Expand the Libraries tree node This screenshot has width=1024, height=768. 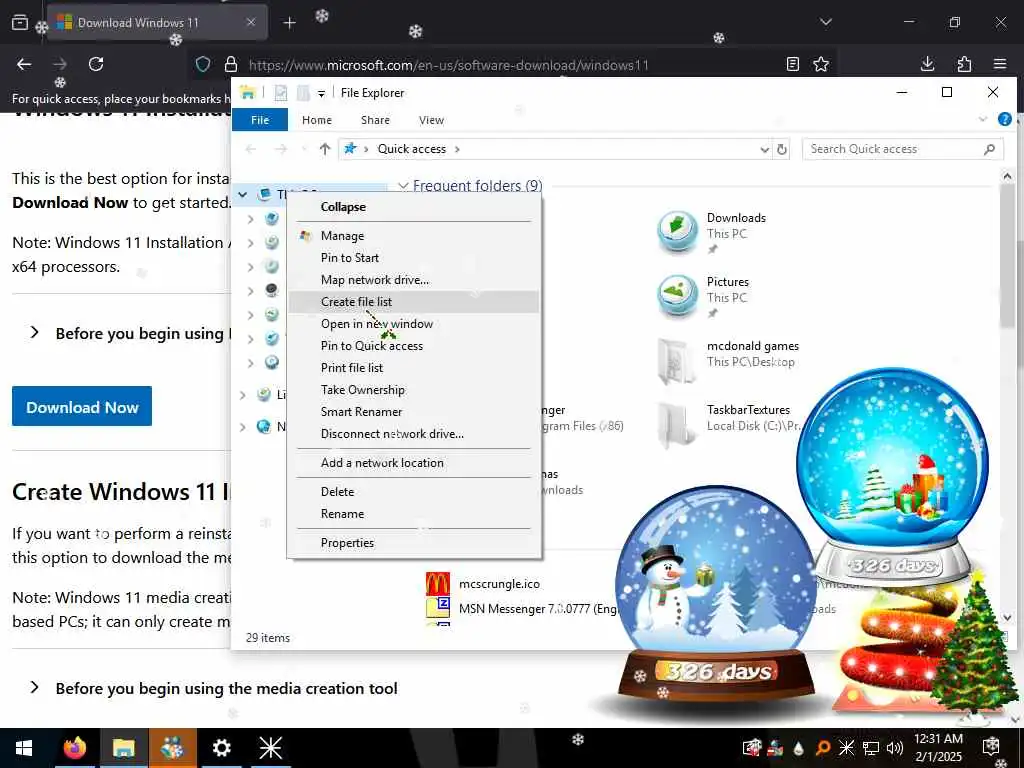(242, 394)
